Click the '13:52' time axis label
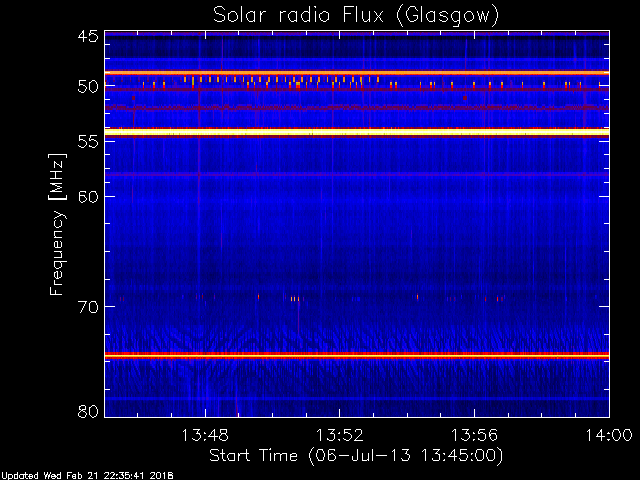The image size is (640, 480). pyautogui.click(x=340, y=435)
